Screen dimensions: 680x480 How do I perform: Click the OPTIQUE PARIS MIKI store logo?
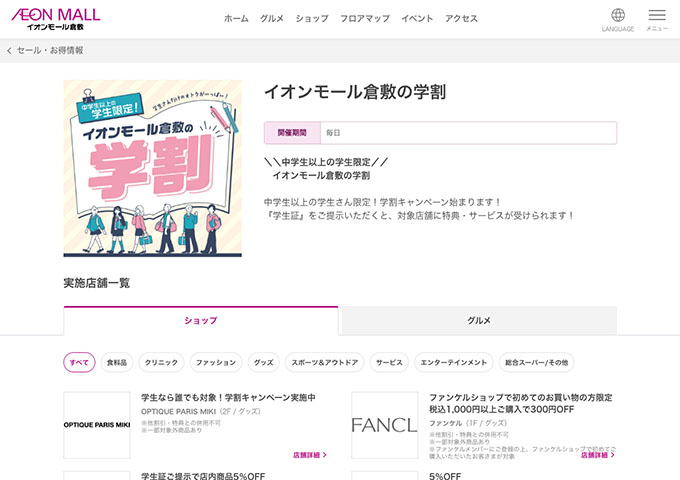(97, 425)
